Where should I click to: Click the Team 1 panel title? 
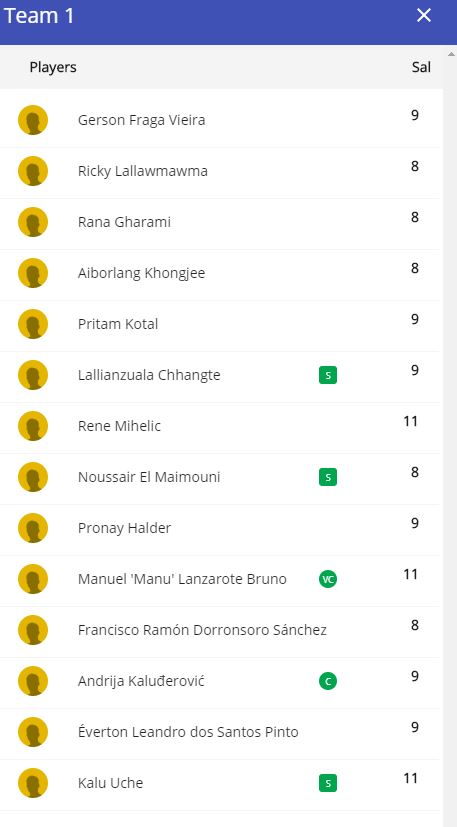pos(39,16)
